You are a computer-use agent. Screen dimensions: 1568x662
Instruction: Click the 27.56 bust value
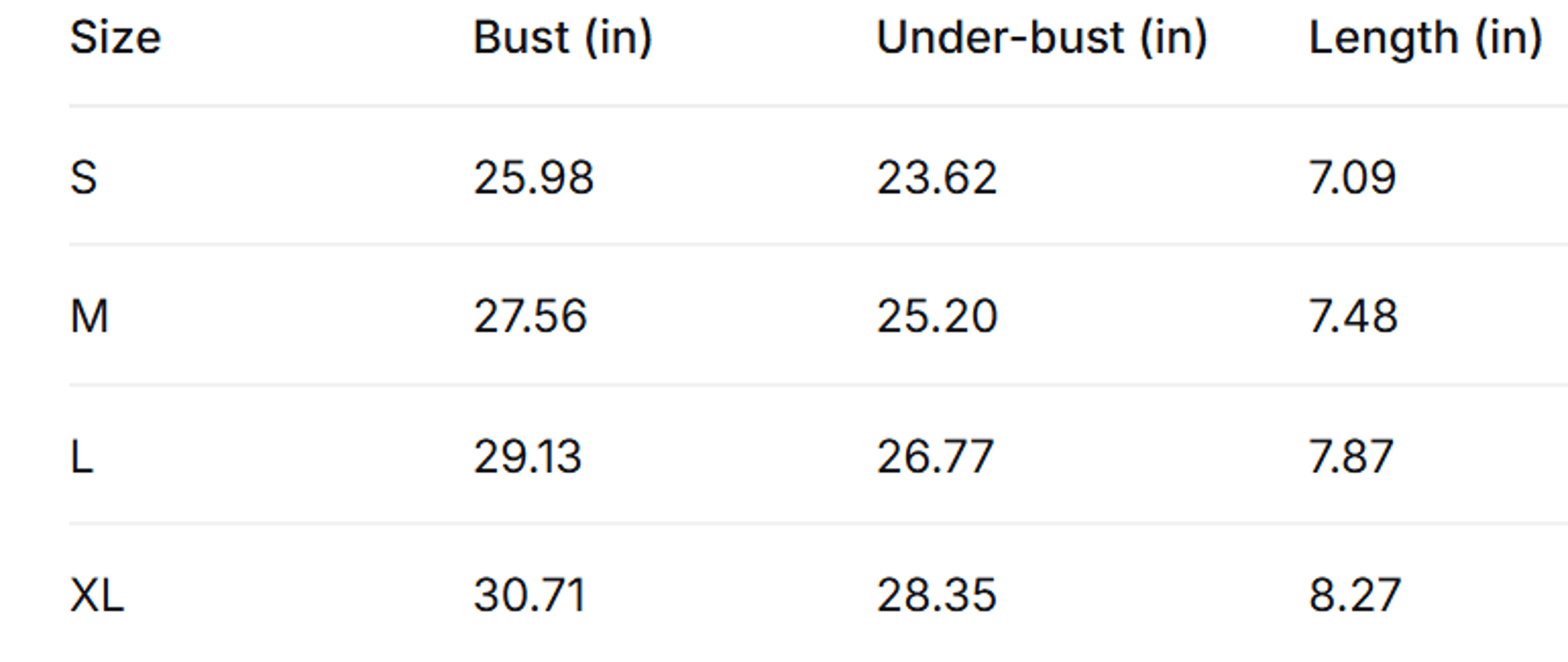530,316
